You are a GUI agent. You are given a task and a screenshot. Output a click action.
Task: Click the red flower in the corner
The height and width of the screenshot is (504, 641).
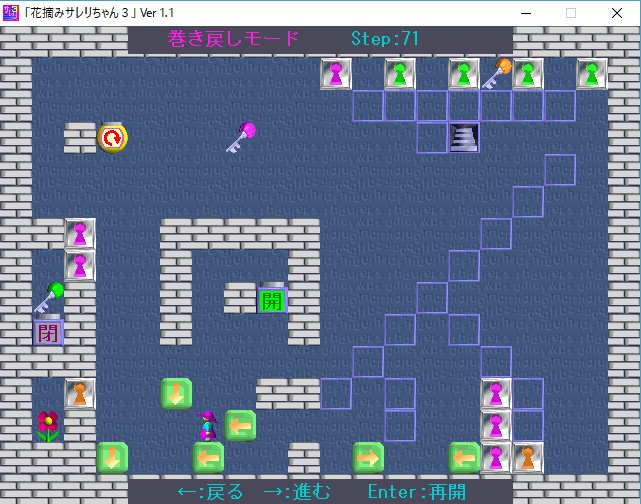[48, 425]
